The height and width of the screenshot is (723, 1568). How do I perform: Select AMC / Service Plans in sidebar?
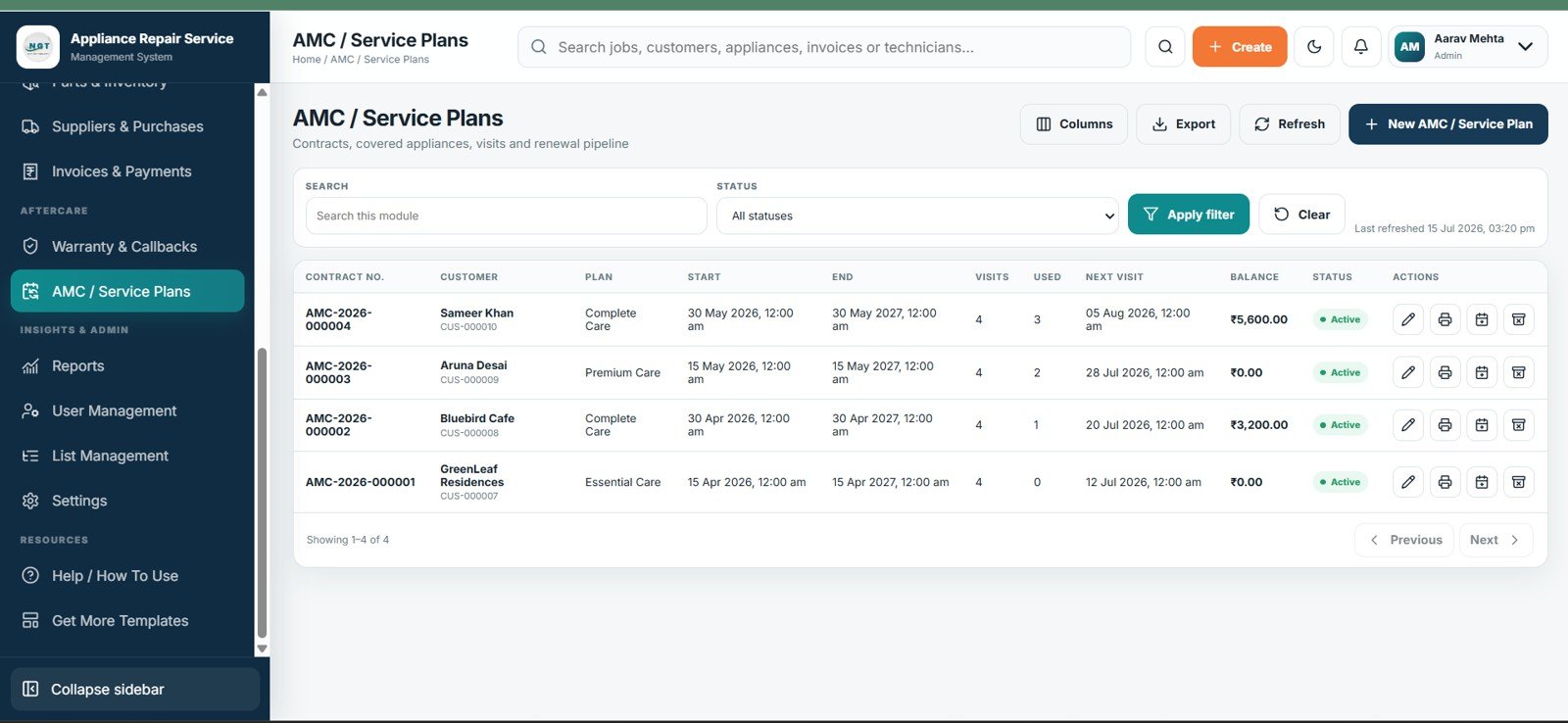point(127,291)
